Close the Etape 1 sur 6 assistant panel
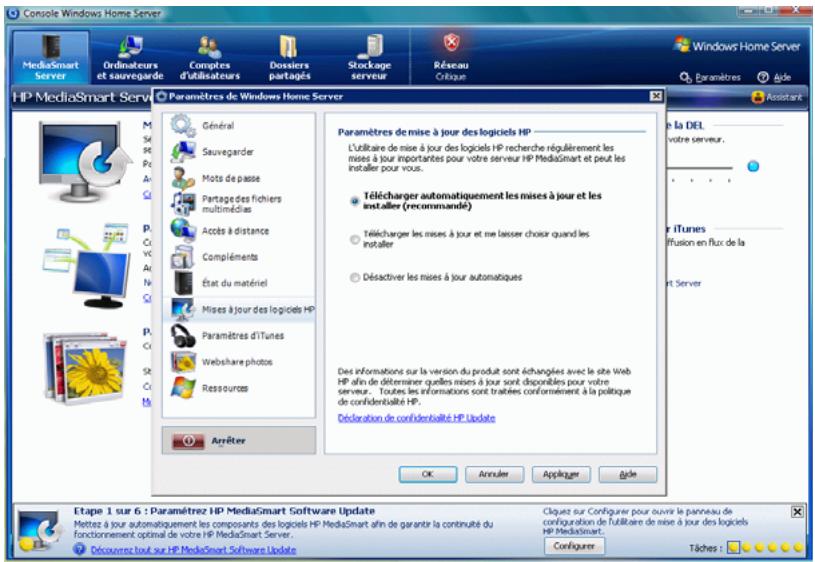The width and height of the screenshot is (815, 562). coord(797,512)
